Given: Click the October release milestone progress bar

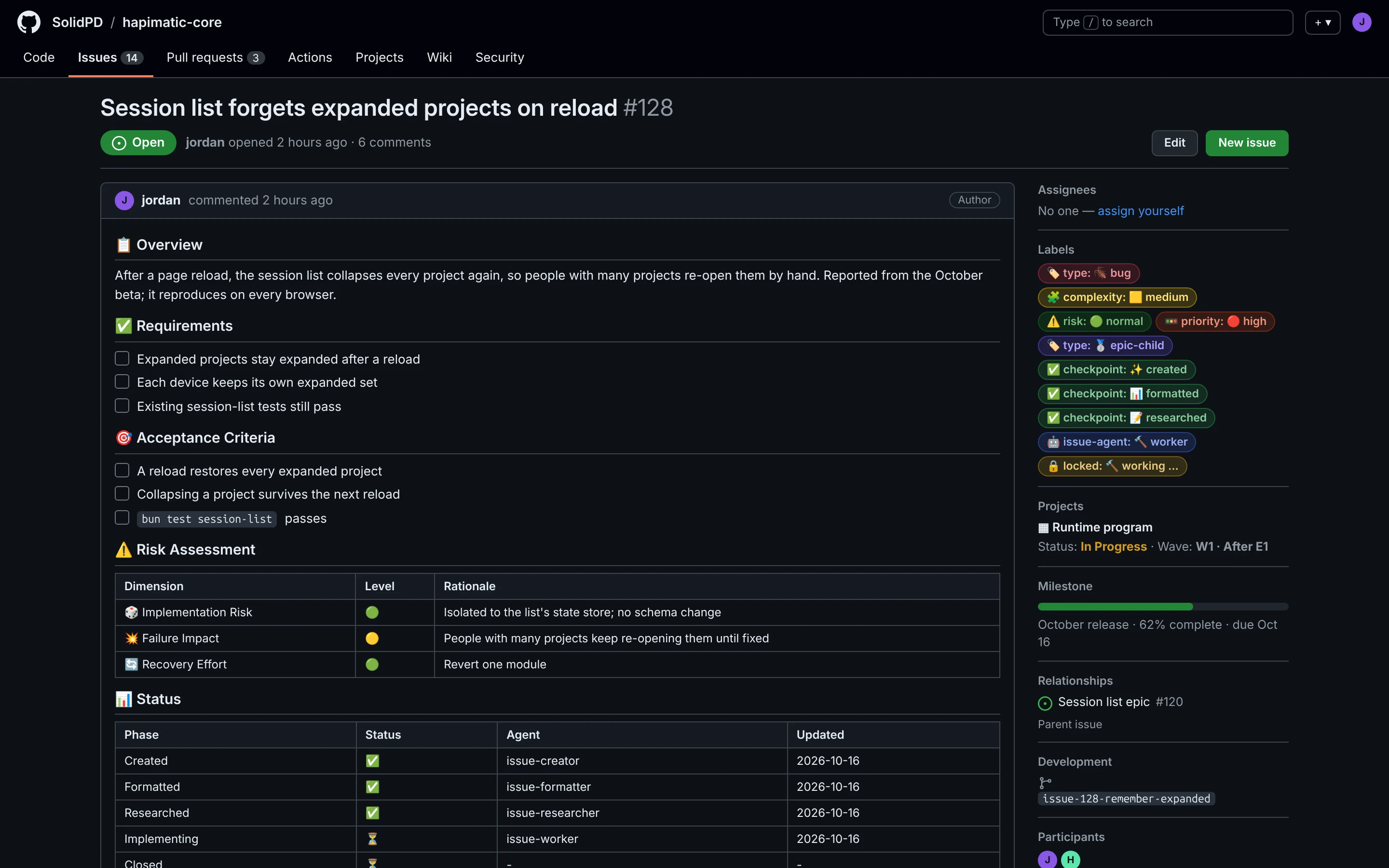Looking at the screenshot, I should (x=1163, y=607).
